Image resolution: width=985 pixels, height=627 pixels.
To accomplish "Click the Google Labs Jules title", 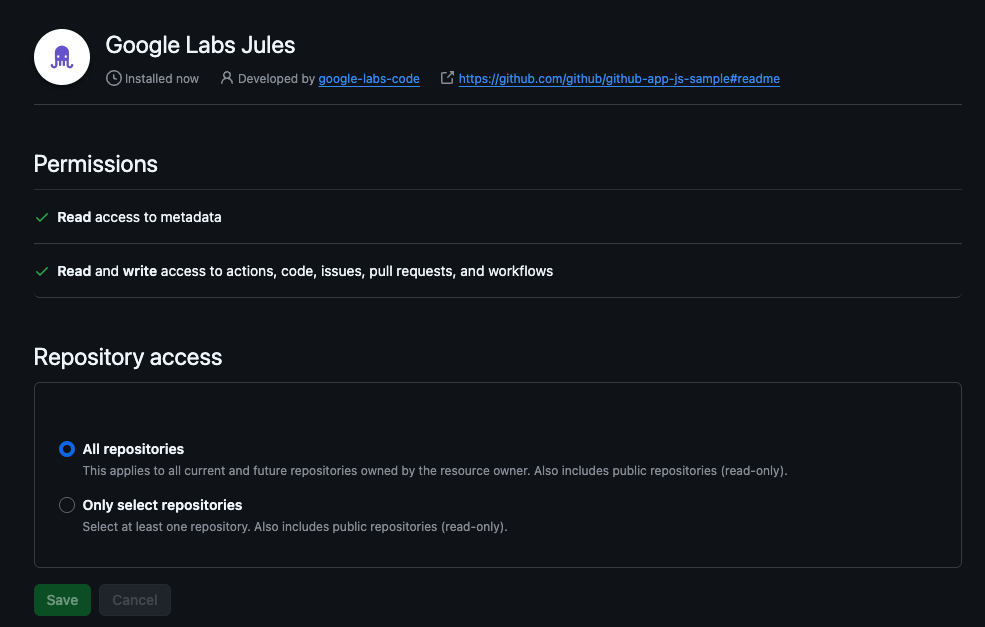I will [x=200, y=45].
